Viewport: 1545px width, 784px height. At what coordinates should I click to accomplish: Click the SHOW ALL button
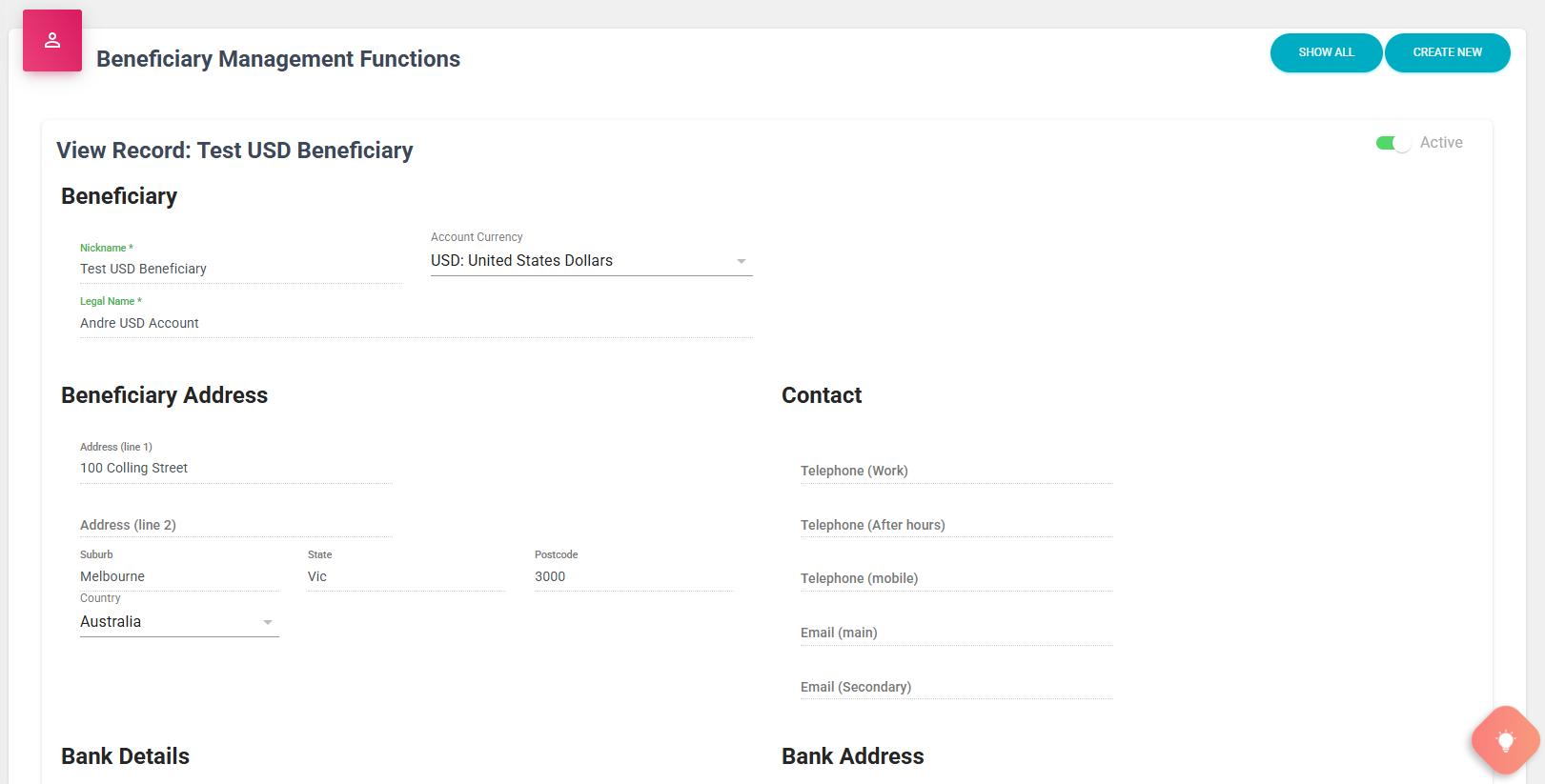coord(1326,52)
